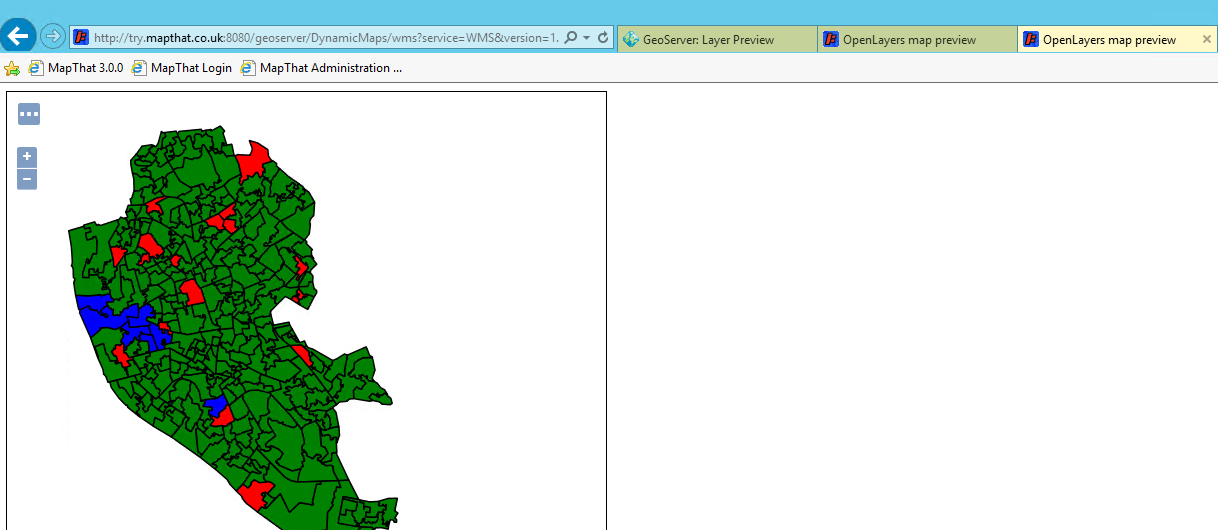Open the MapThat Administration bookmark
Image resolution: width=1218 pixels, height=530 pixels.
[321, 68]
